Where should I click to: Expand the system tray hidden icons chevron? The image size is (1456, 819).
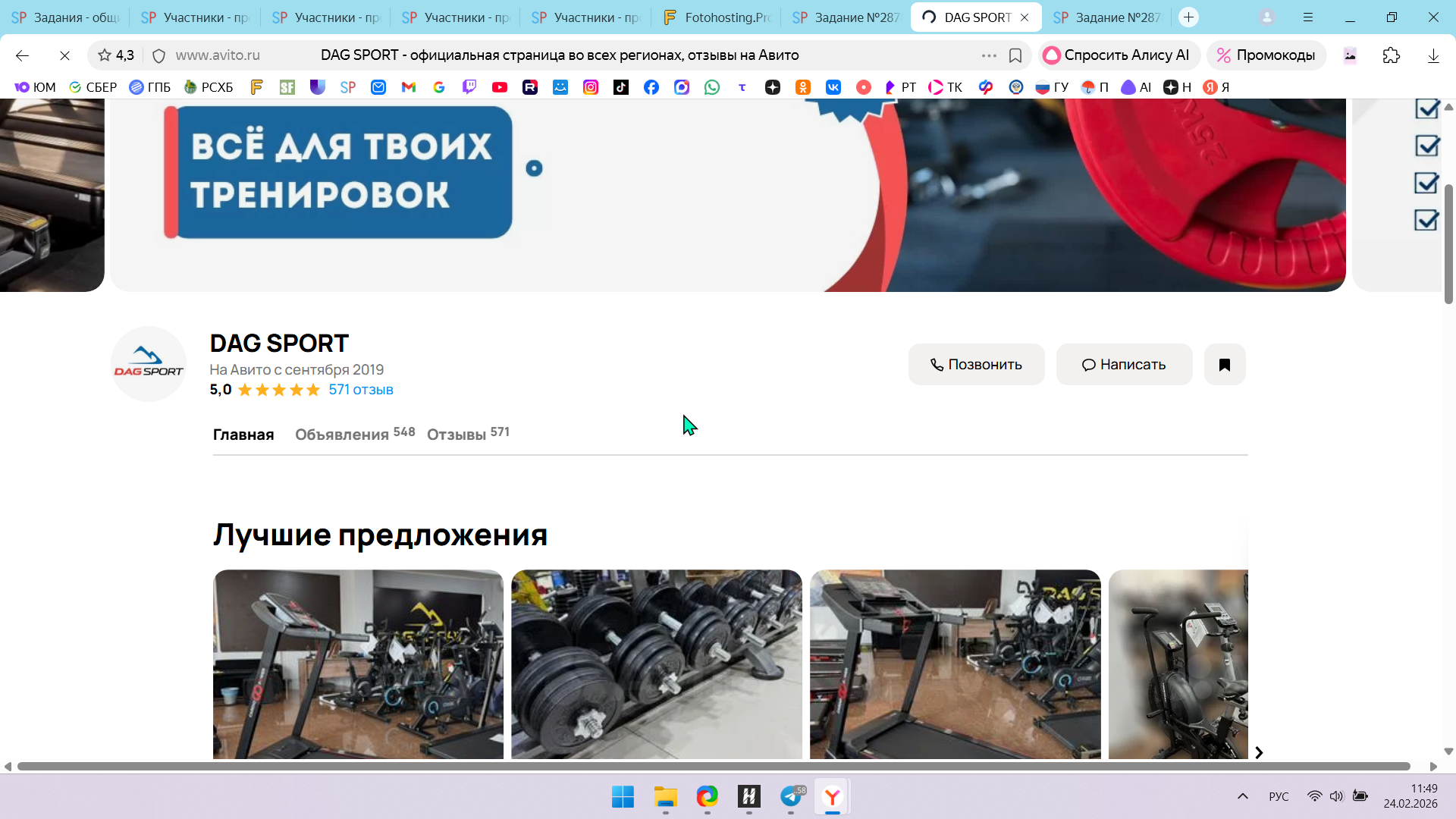pyautogui.click(x=1242, y=796)
